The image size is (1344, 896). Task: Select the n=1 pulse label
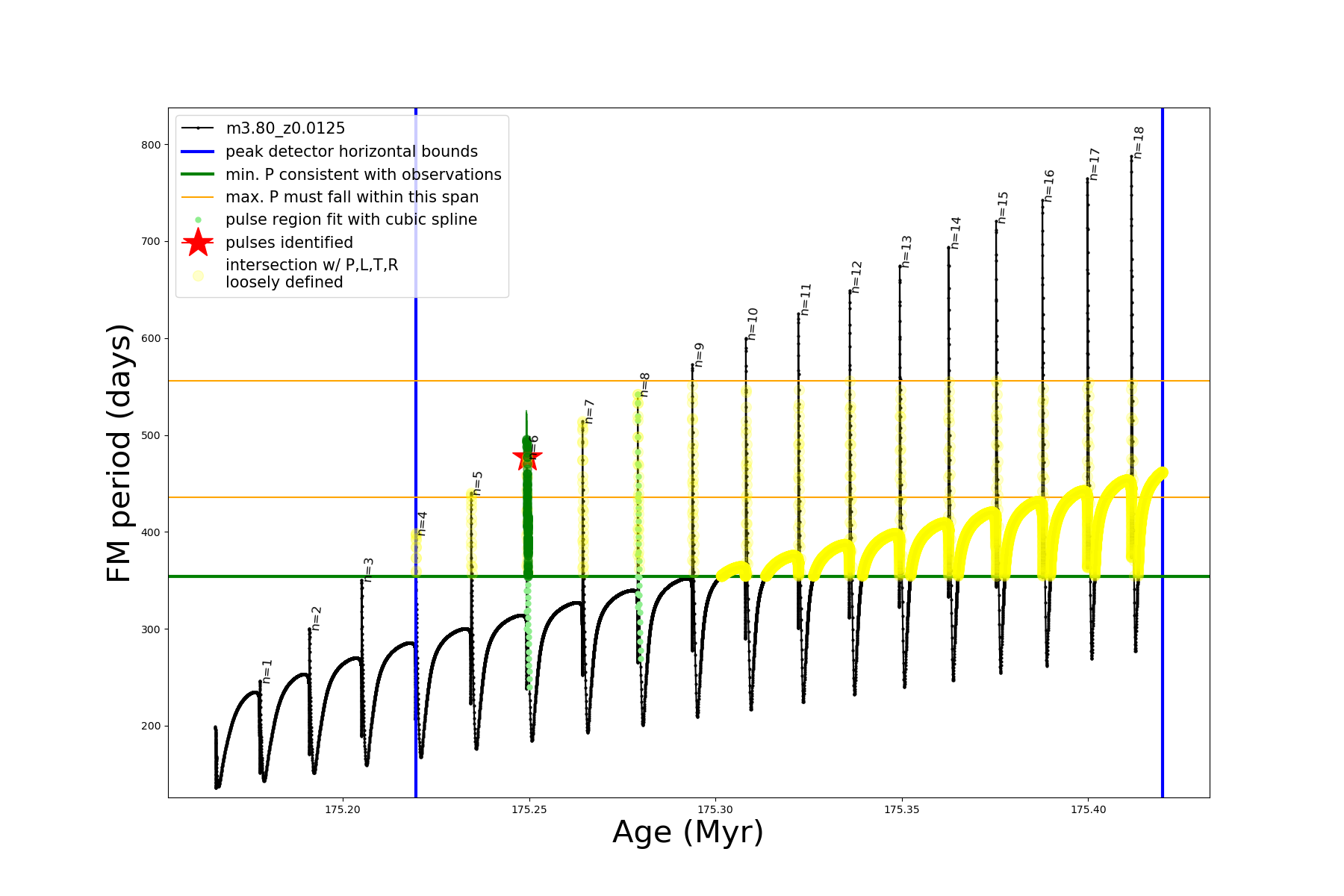point(267,671)
